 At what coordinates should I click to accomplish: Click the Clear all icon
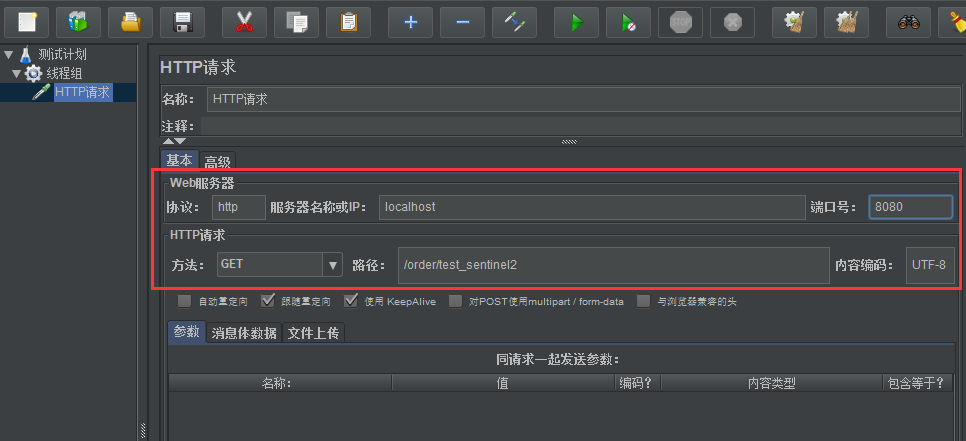point(846,22)
